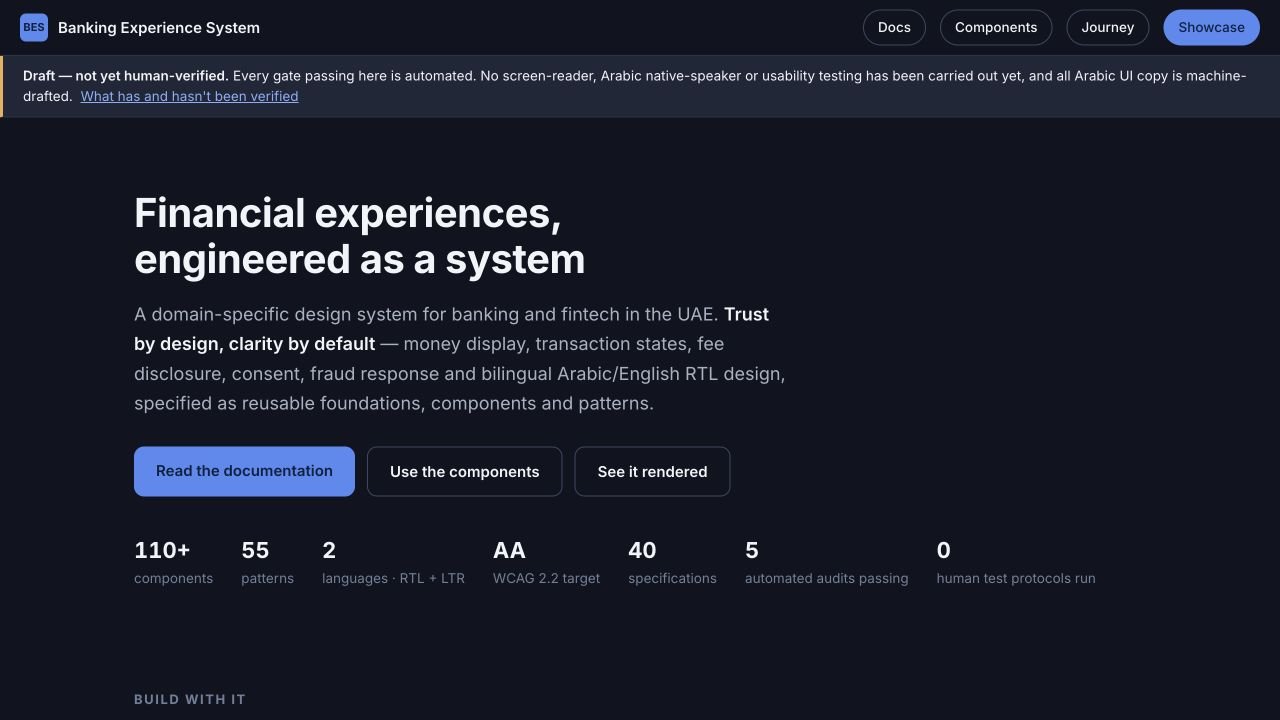Viewport: 1280px width, 720px height.
Task: Click the 'BUILD WITH IT' section heading
Action: click(190, 699)
